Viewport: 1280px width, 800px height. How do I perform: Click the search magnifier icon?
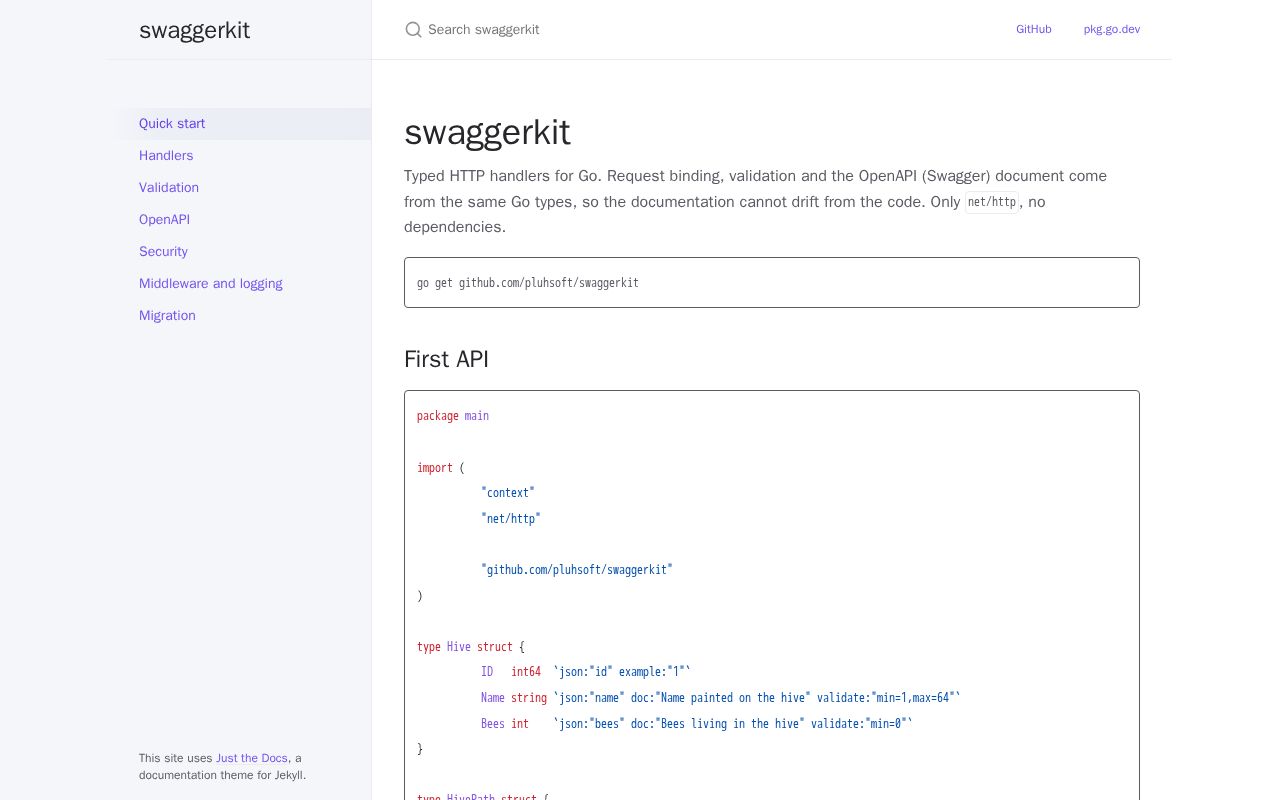[413, 30]
